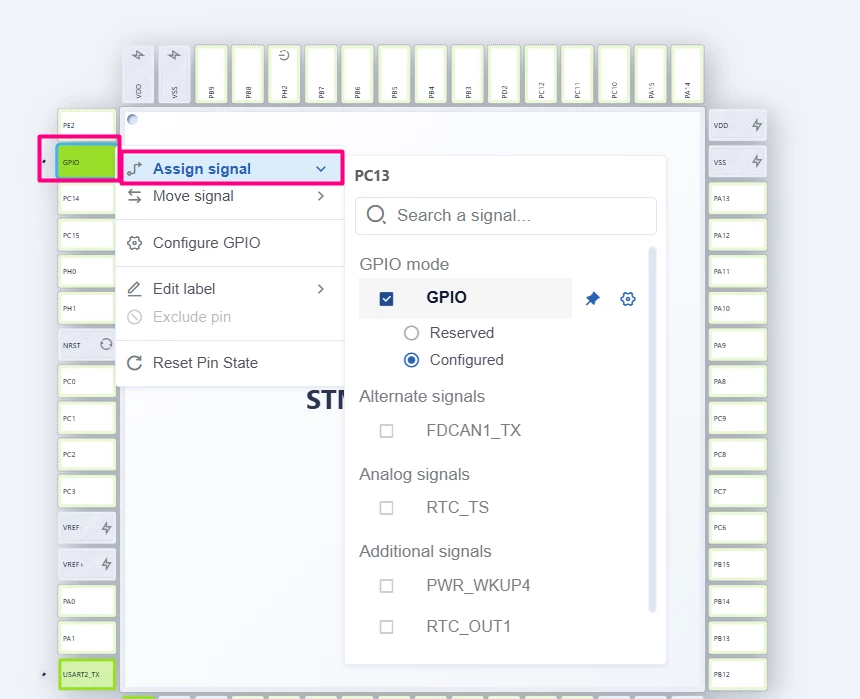Pick pin PB4 on top row
Screen dimensions: 860x699
pos(431,74)
